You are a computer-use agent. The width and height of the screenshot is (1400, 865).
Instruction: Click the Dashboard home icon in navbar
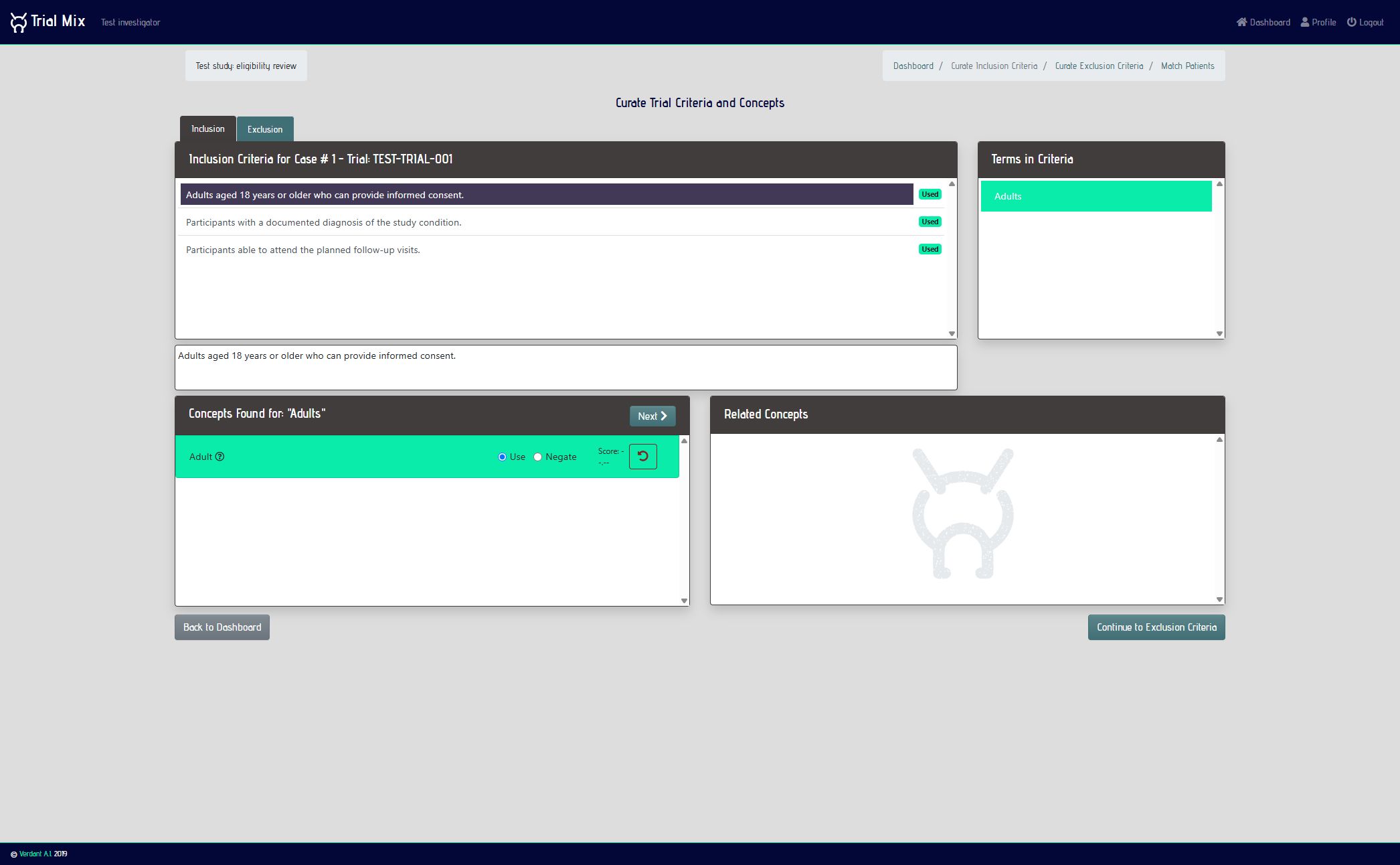point(1241,22)
